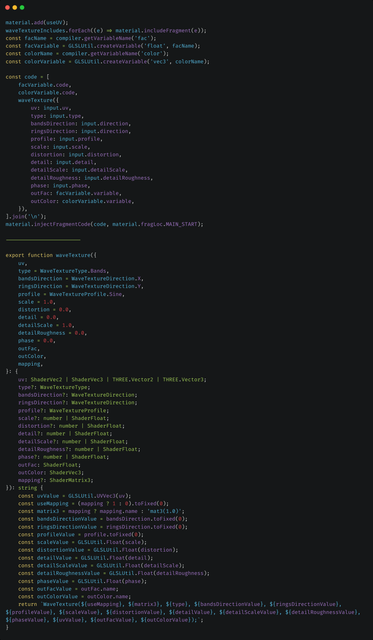Click the "outColor: ShaderVec3;" line
The height and width of the screenshot is (640, 373).
point(51,473)
